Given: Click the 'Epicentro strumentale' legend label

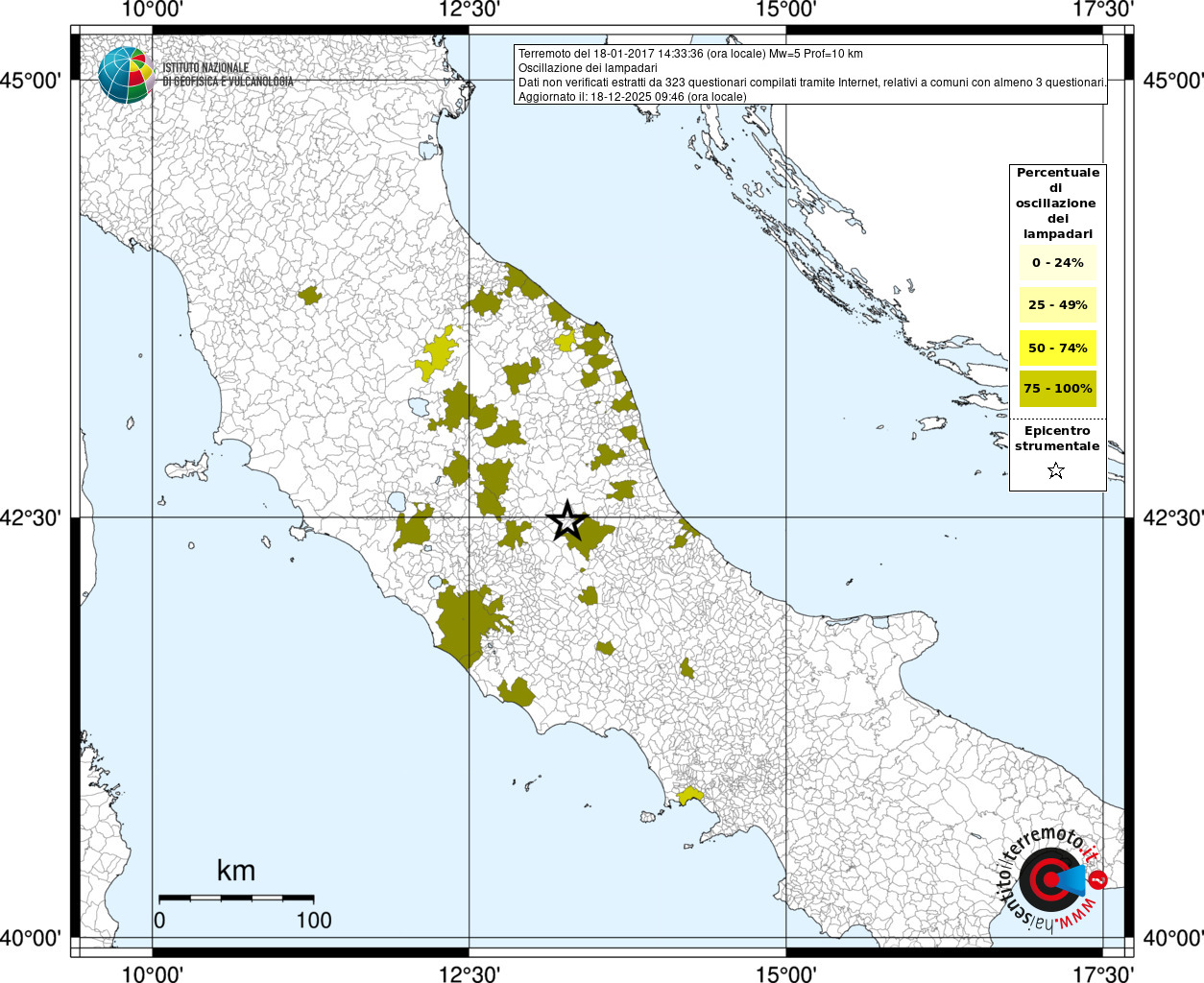Looking at the screenshot, I should click(x=1057, y=439).
